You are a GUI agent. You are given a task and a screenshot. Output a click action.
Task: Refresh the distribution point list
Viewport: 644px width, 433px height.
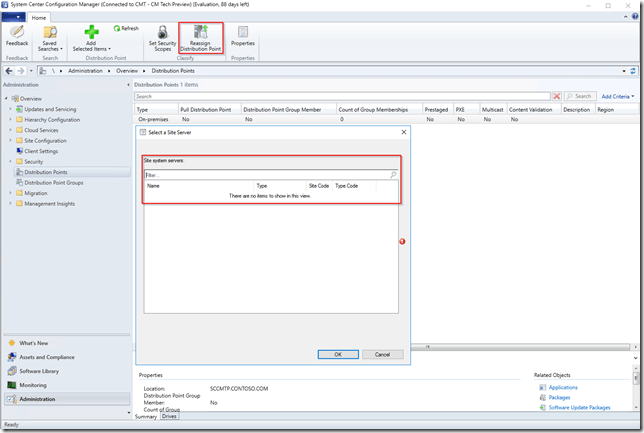click(126, 29)
